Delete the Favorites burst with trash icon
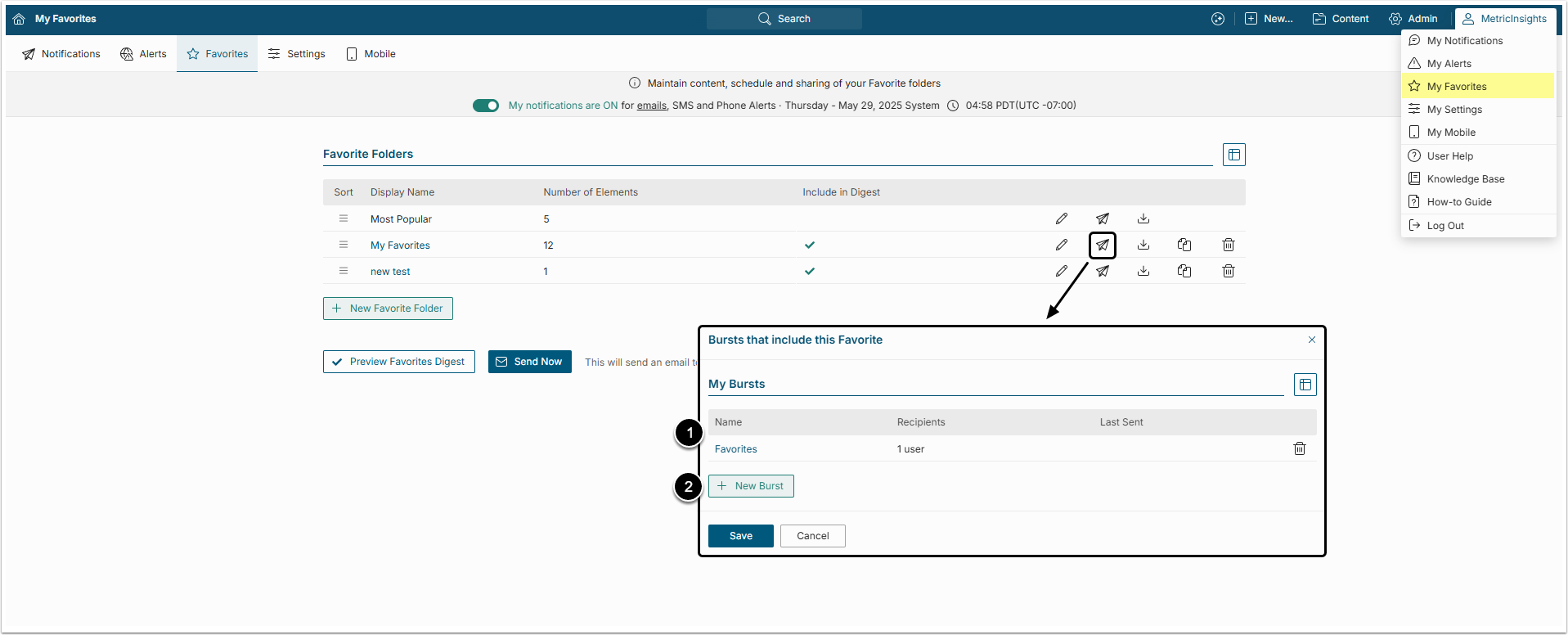 click(1299, 448)
